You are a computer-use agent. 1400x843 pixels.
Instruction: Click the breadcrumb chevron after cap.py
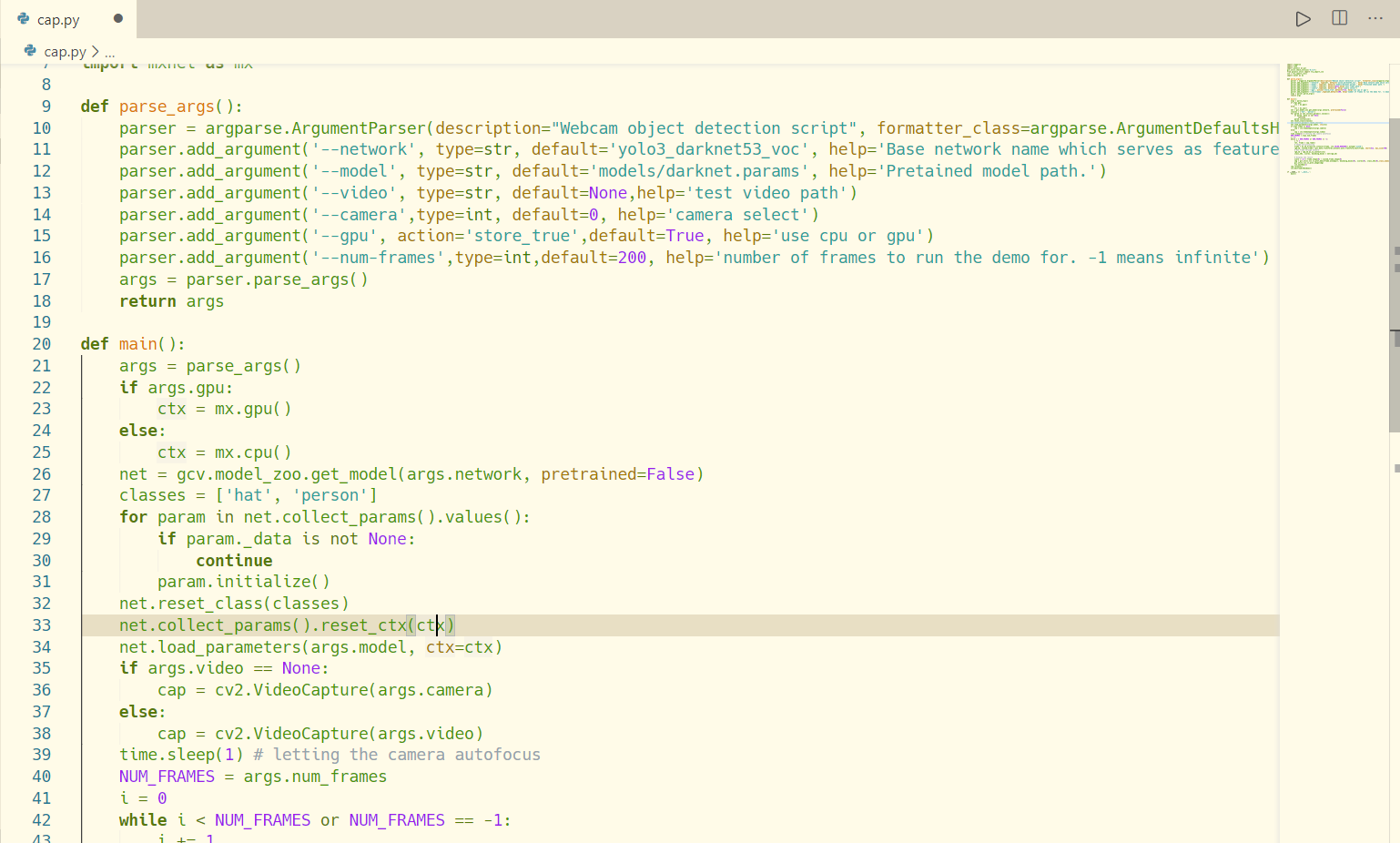(x=96, y=52)
